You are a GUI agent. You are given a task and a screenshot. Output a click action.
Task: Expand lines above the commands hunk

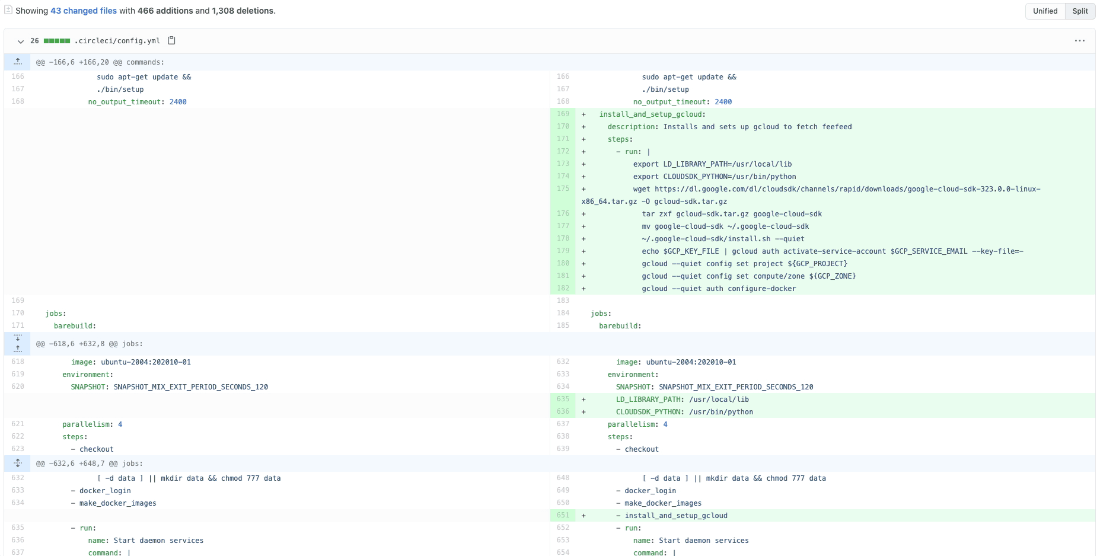tap(18, 62)
